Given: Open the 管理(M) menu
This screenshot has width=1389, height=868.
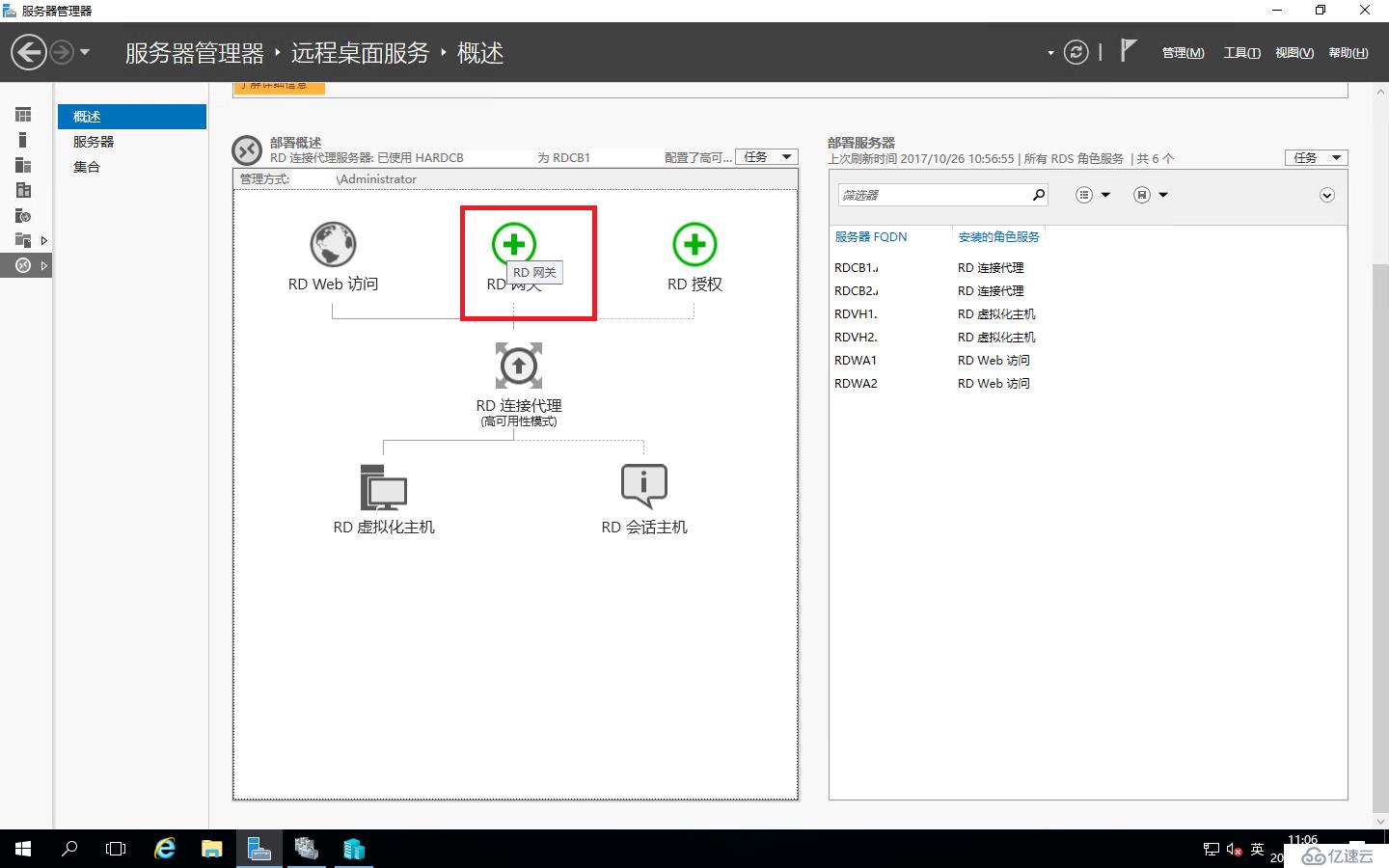Looking at the screenshot, I should pos(1183,53).
